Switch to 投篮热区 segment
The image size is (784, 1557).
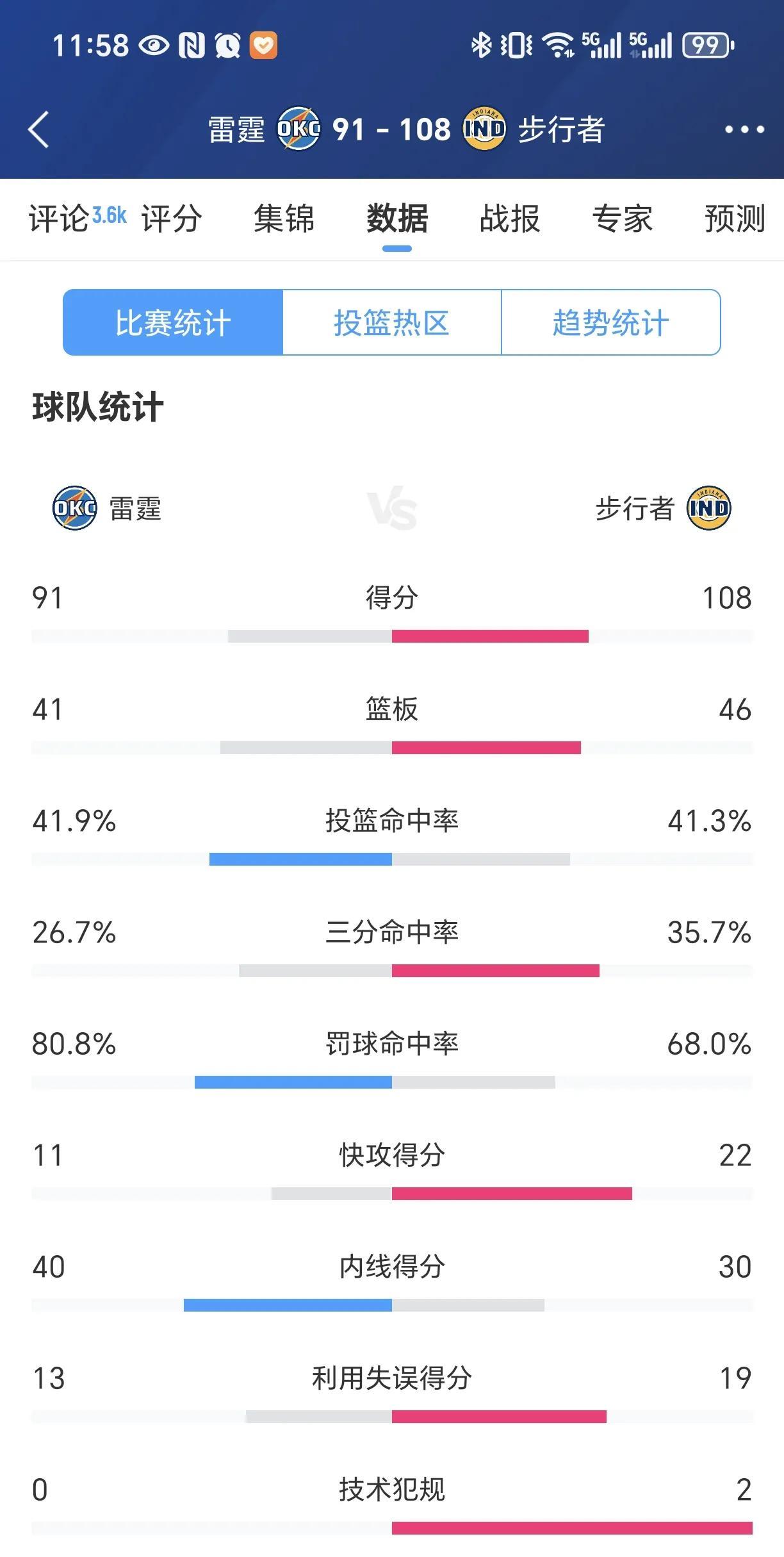(392, 322)
